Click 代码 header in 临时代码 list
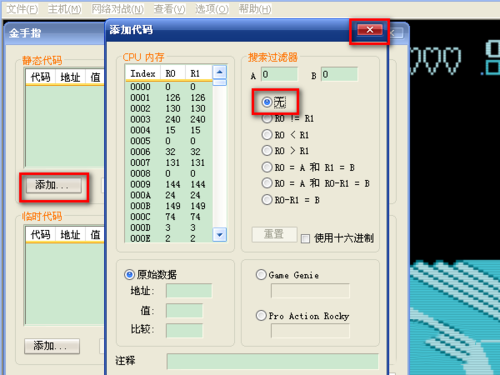Viewport: 500px width, 375px height. click(x=41, y=235)
